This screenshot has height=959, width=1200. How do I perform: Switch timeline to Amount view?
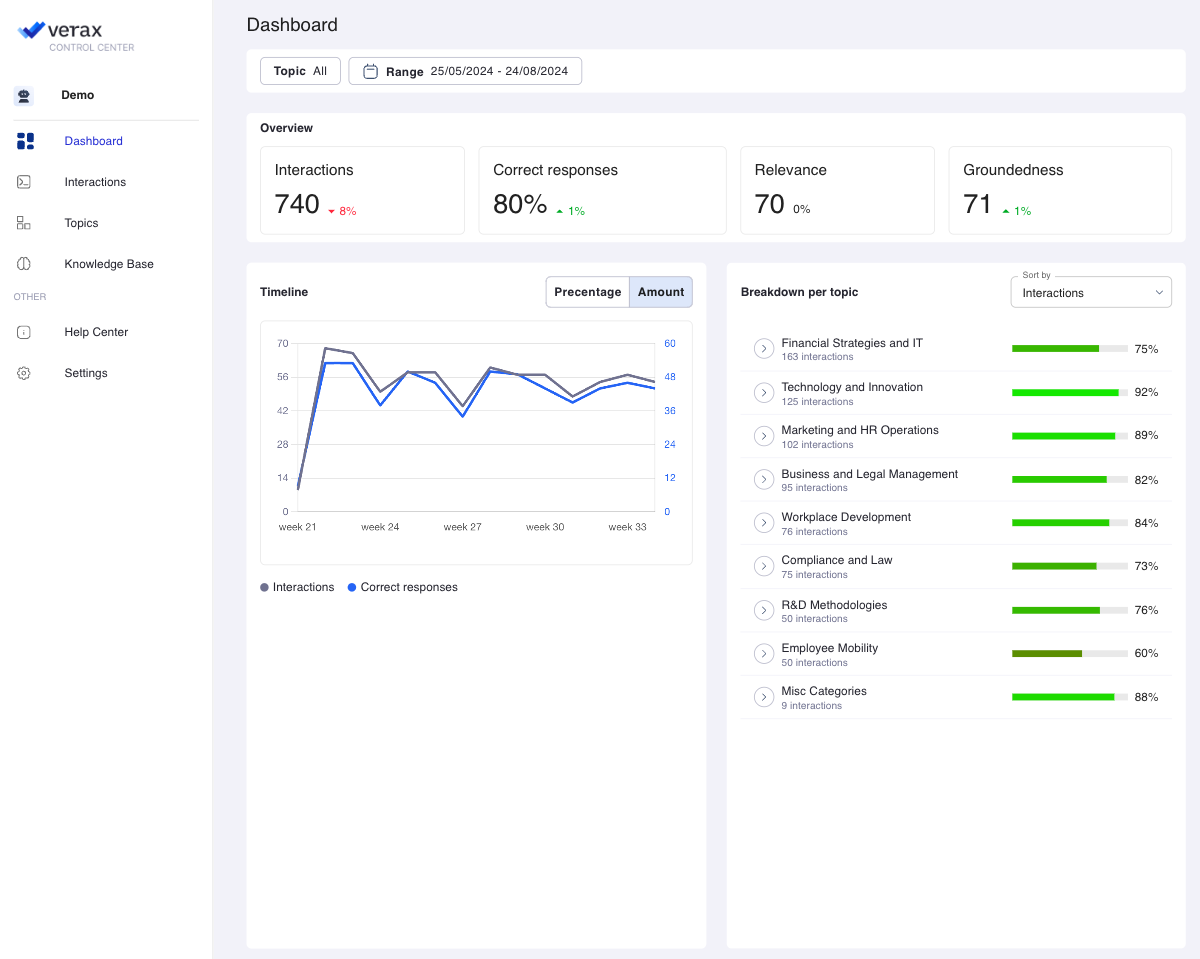pyautogui.click(x=661, y=292)
